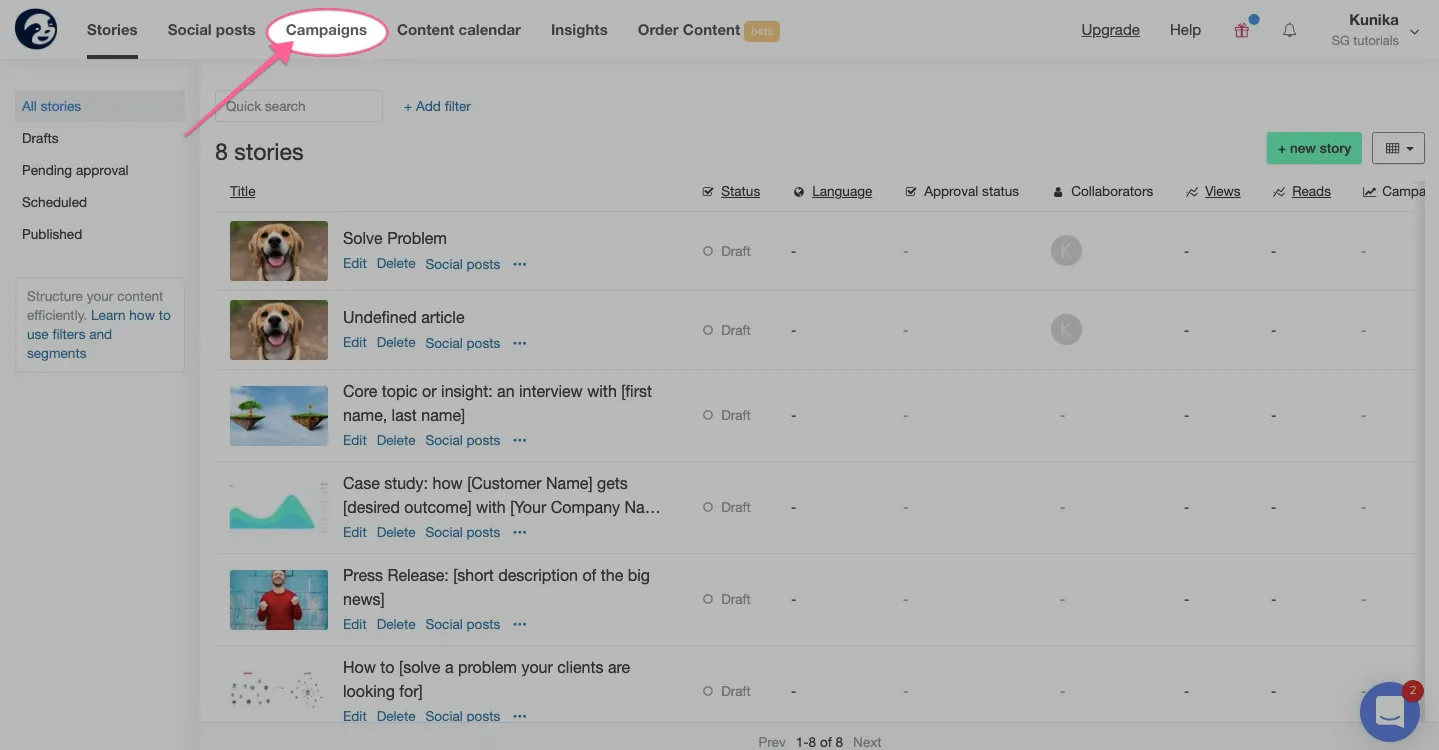Open more options for Undefined article
Screen dimensions: 1439x750
pyautogui.click(x=520, y=343)
